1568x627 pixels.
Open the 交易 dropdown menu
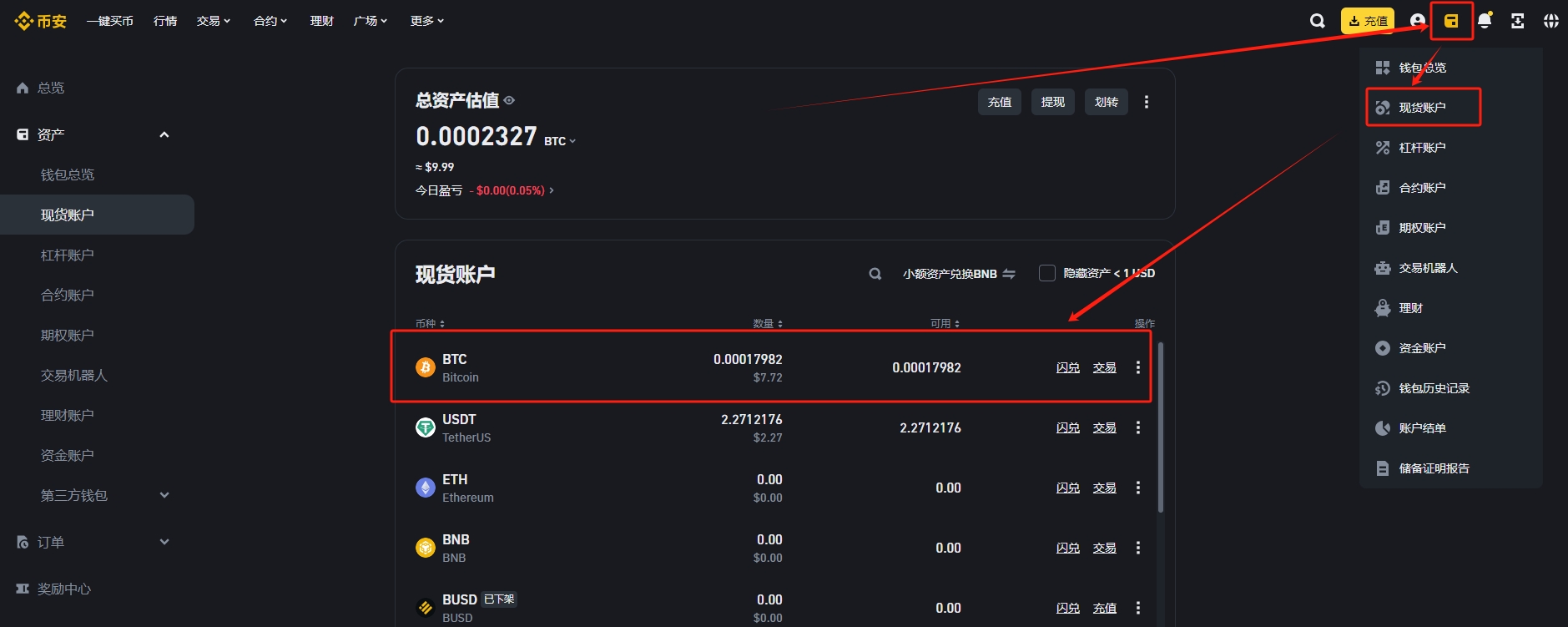click(214, 21)
